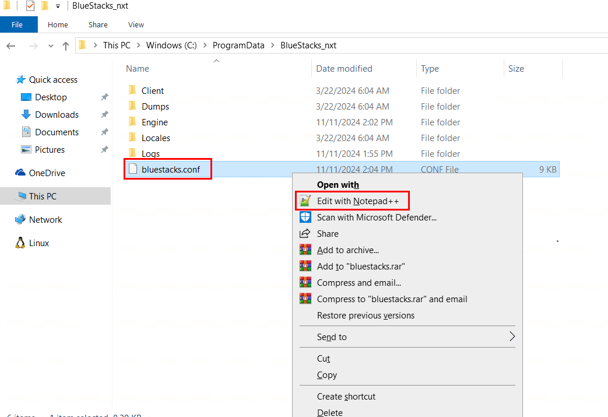
Task: Open Documents in the navigation pane
Action: pos(50,132)
